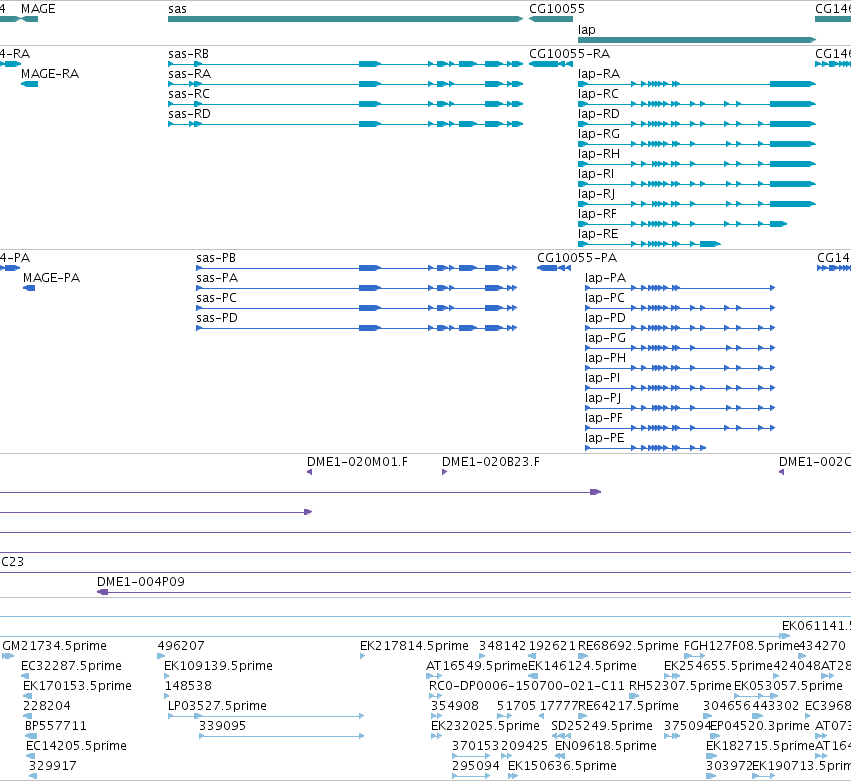The width and height of the screenshot is (851, 781).
Task: Select transcript lap-RD
Action: pos(697,124)
